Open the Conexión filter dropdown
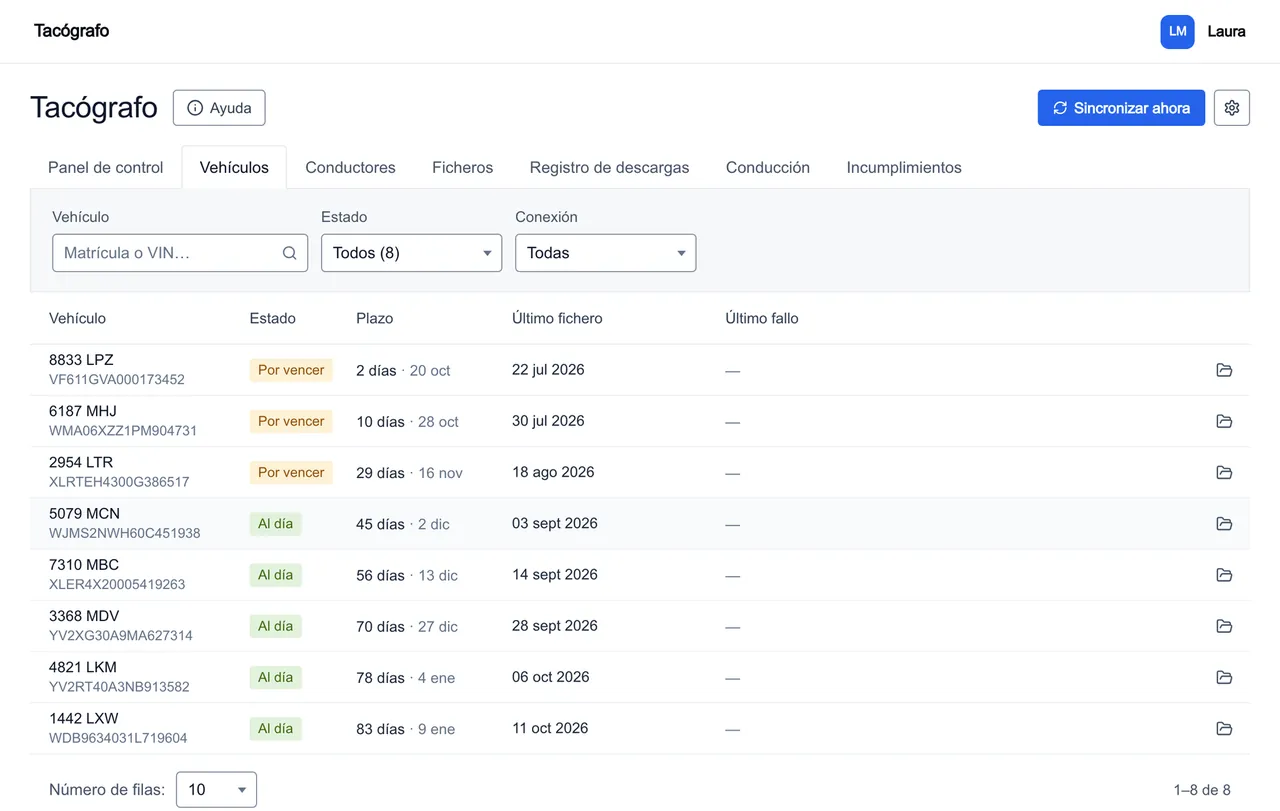 (x=605, y=253)
